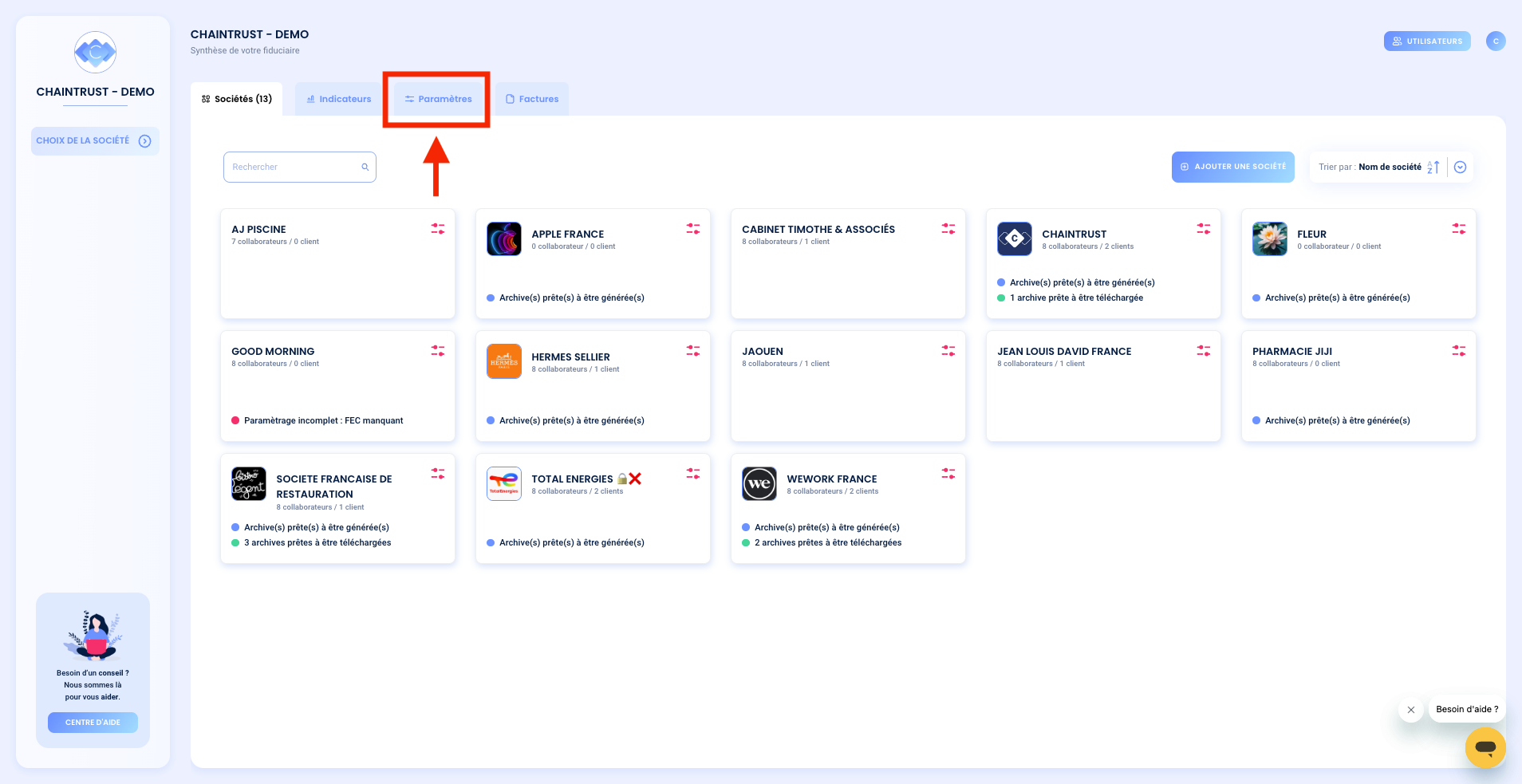Click AJOUTER UNE SOCIÉTÉ button
Image resolution: width=1522 pixels, height=784 pixels.
[1233, 167]
